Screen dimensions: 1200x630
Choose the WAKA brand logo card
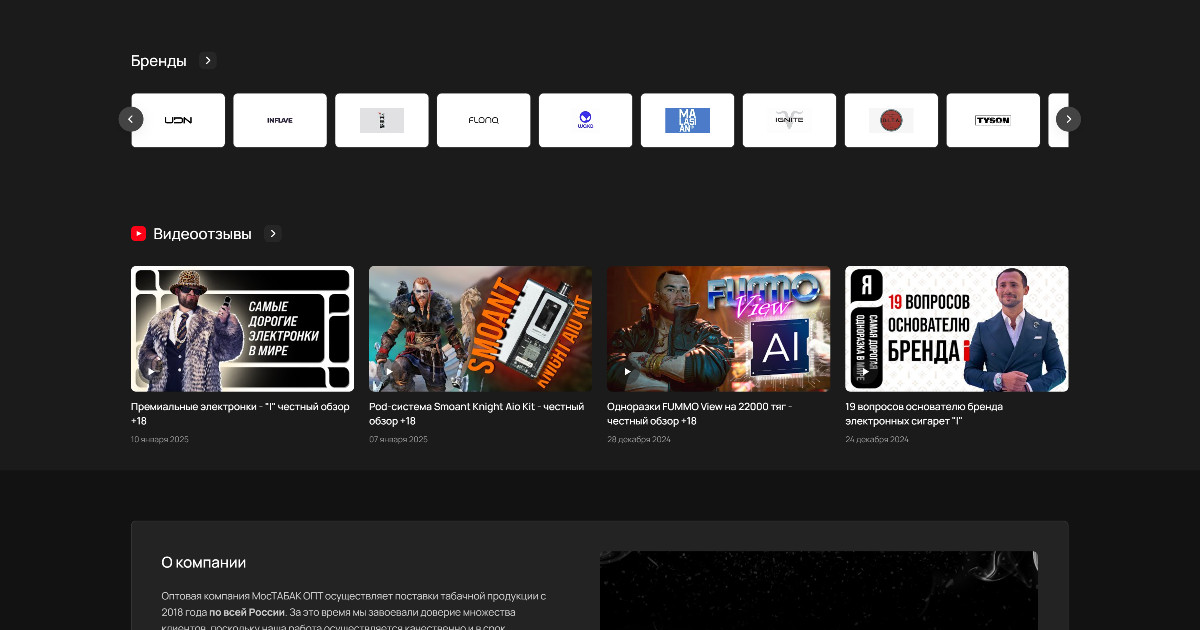586,120
